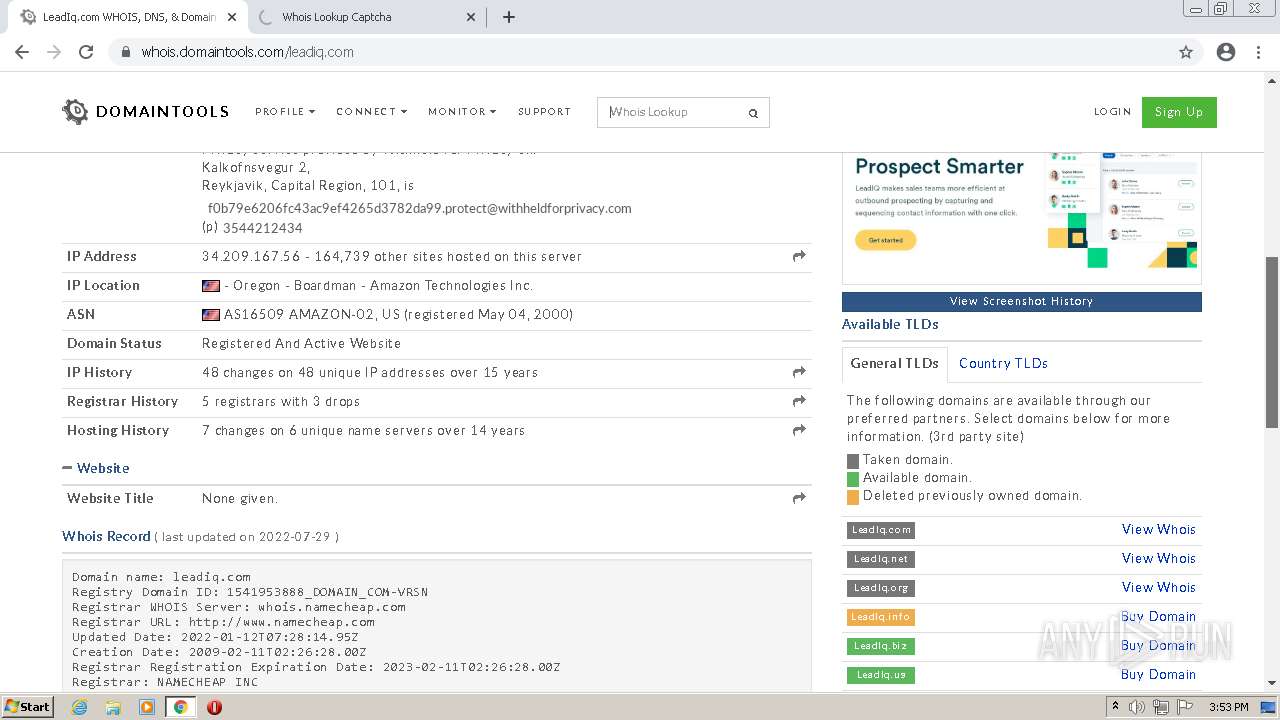Viewport: 1280px width, 720px height.
Task: Click Buy Domain for LeadIq.biz
Action: click(1158, 646)
